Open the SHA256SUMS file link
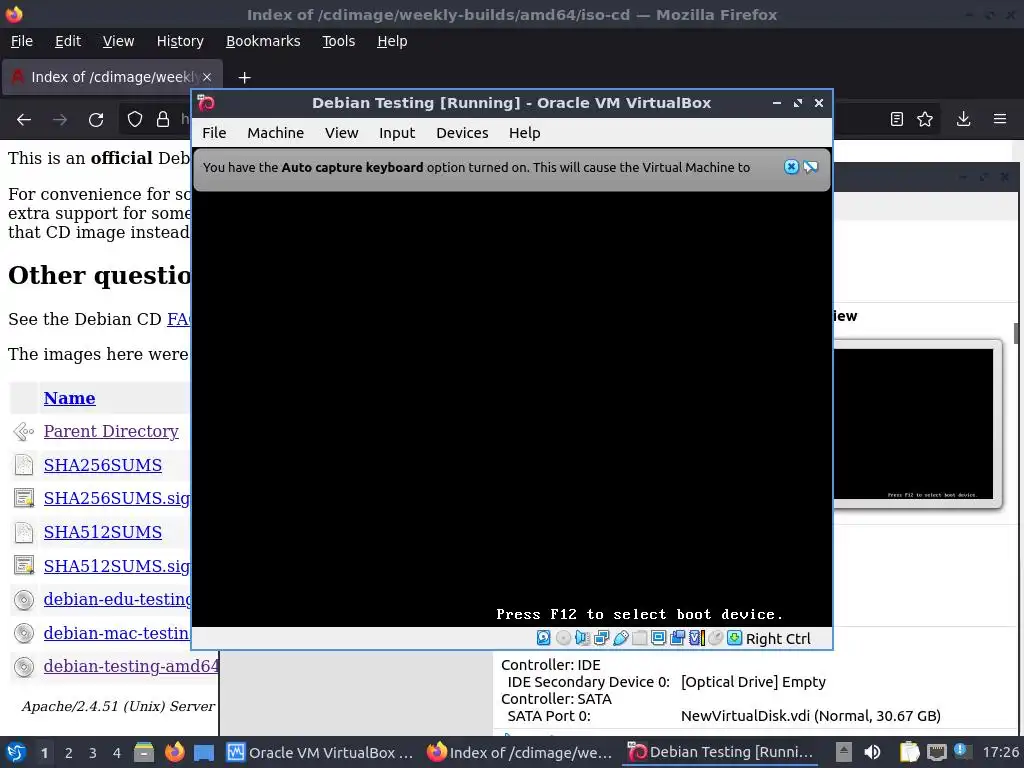 (103, 465)
